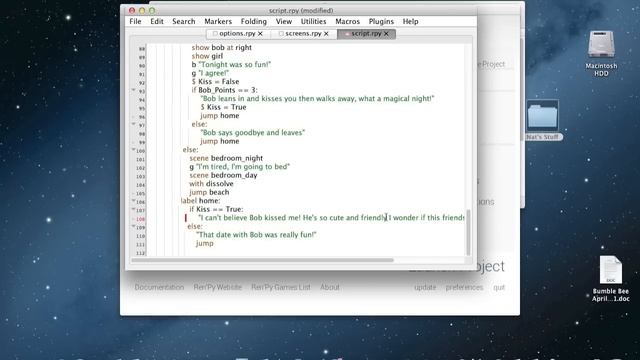Screen dimensions: 640x360
Task: Collapse the fold at line 97
Action: click(133, 124)
